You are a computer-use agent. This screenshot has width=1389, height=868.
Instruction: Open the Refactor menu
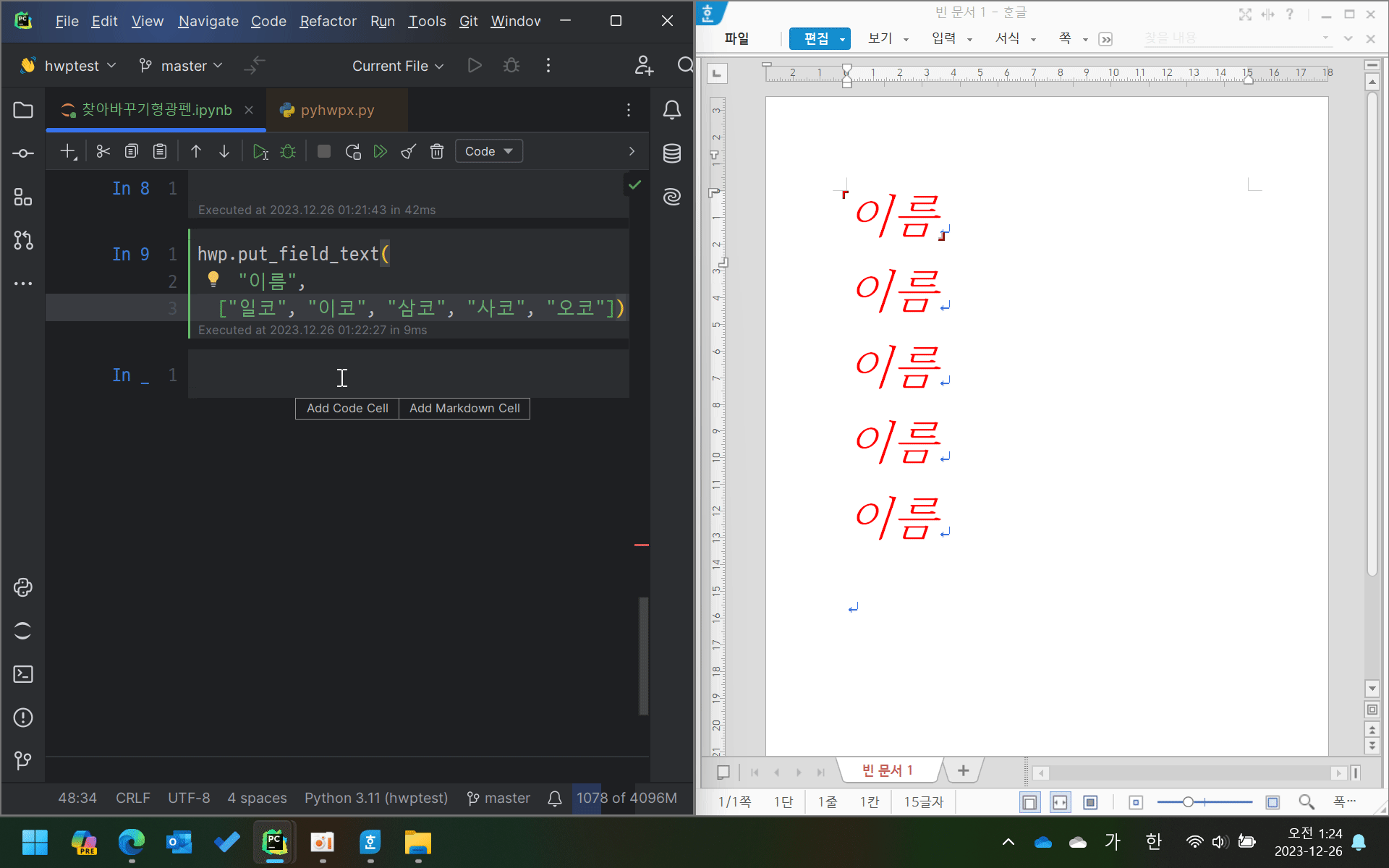coord(328,21)
